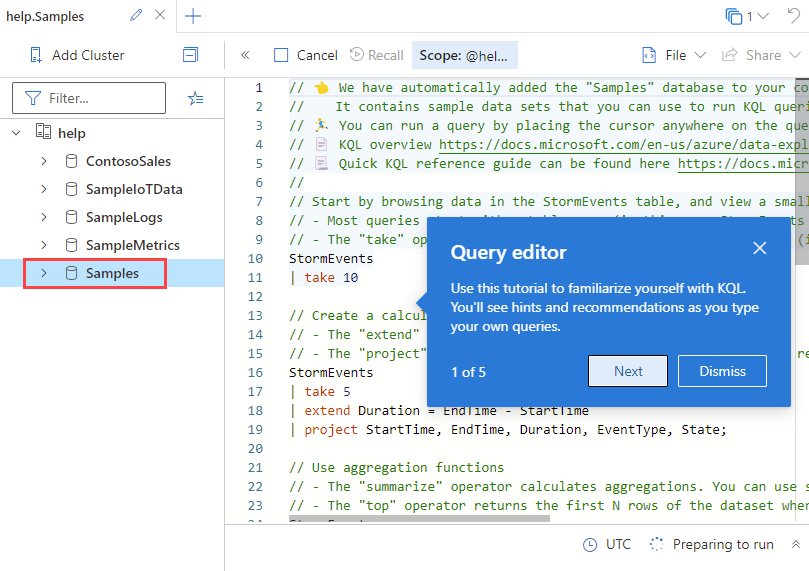Collapse all items in connection pane
Image resolution: width=809 pixels, height=571 pixels.
190,55
